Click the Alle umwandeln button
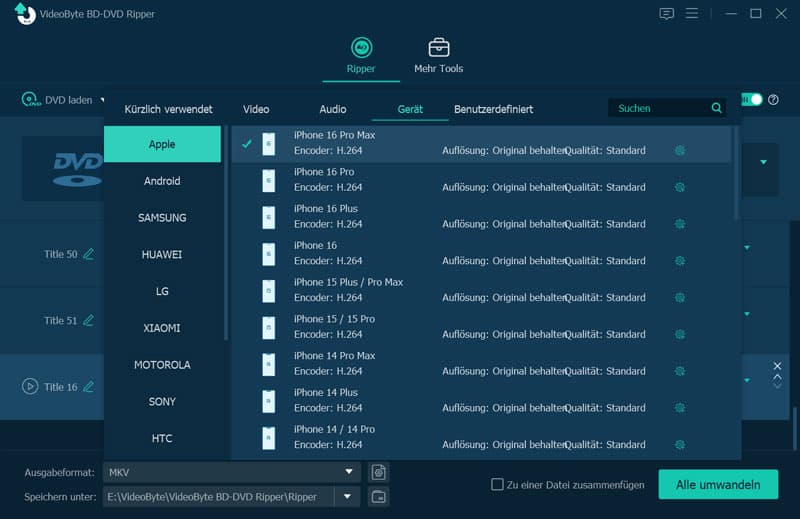The height and width of the screenshot is (519, 800). click(x=717, y=485)
